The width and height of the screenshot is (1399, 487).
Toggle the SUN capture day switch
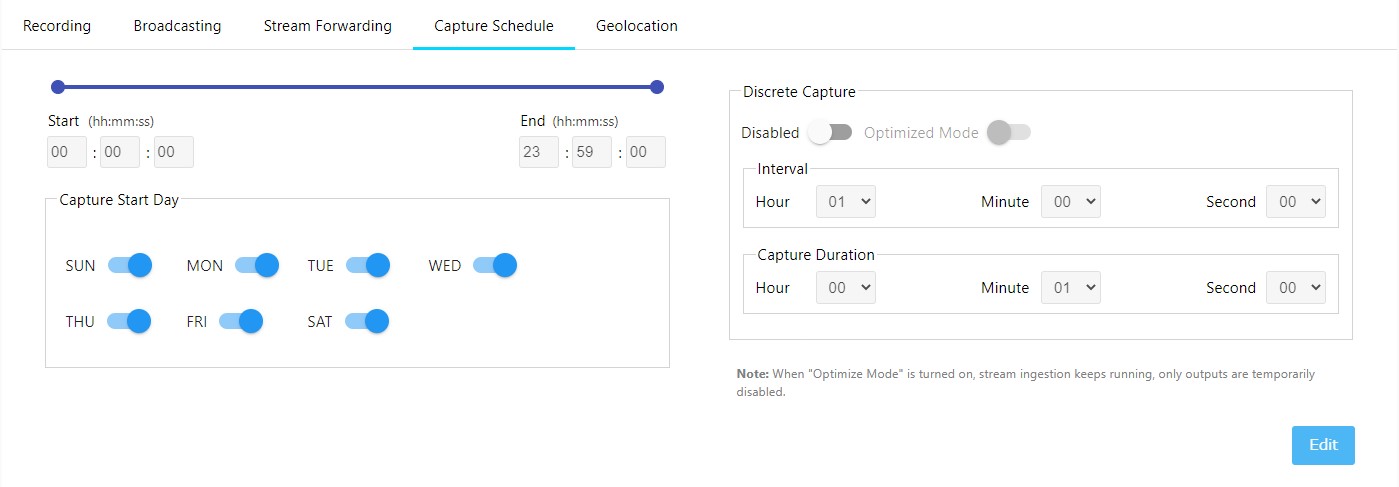pyautogui.click(x=130, y=265)
